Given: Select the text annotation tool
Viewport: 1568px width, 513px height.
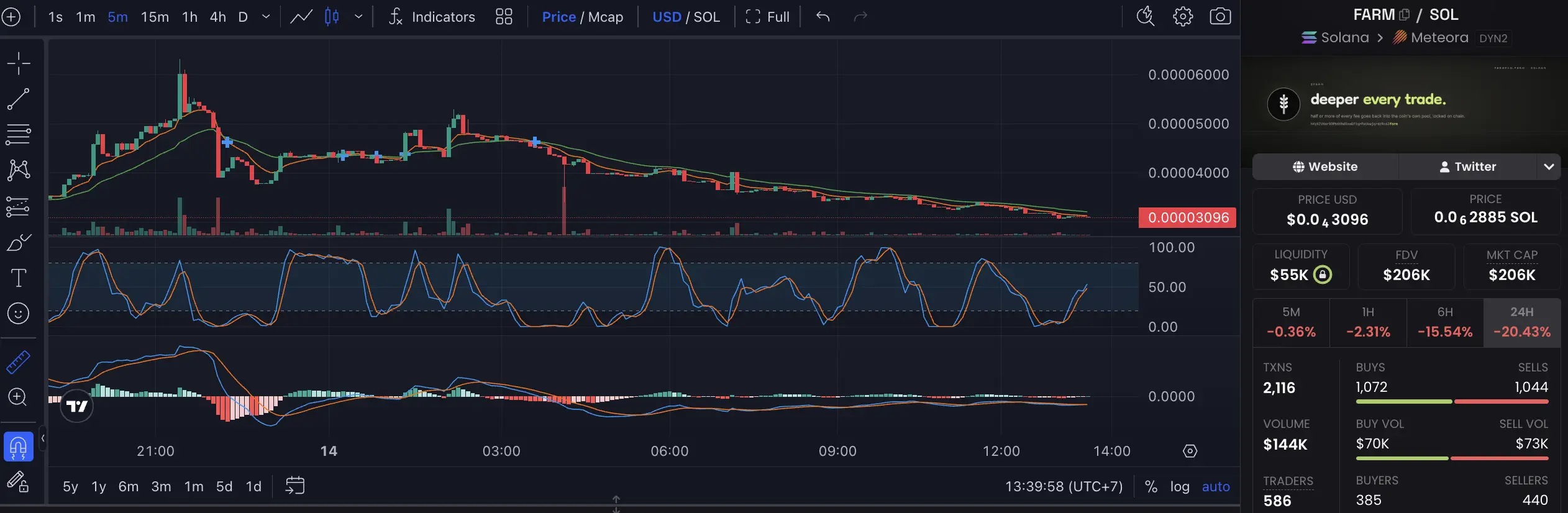Looking at the screenshot, I should click(x=19, y=278).
